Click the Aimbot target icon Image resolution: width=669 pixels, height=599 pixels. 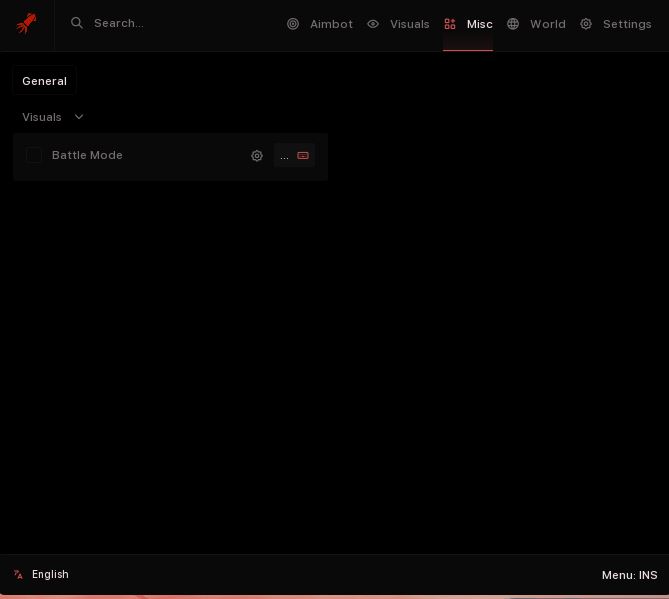point(293,24)
